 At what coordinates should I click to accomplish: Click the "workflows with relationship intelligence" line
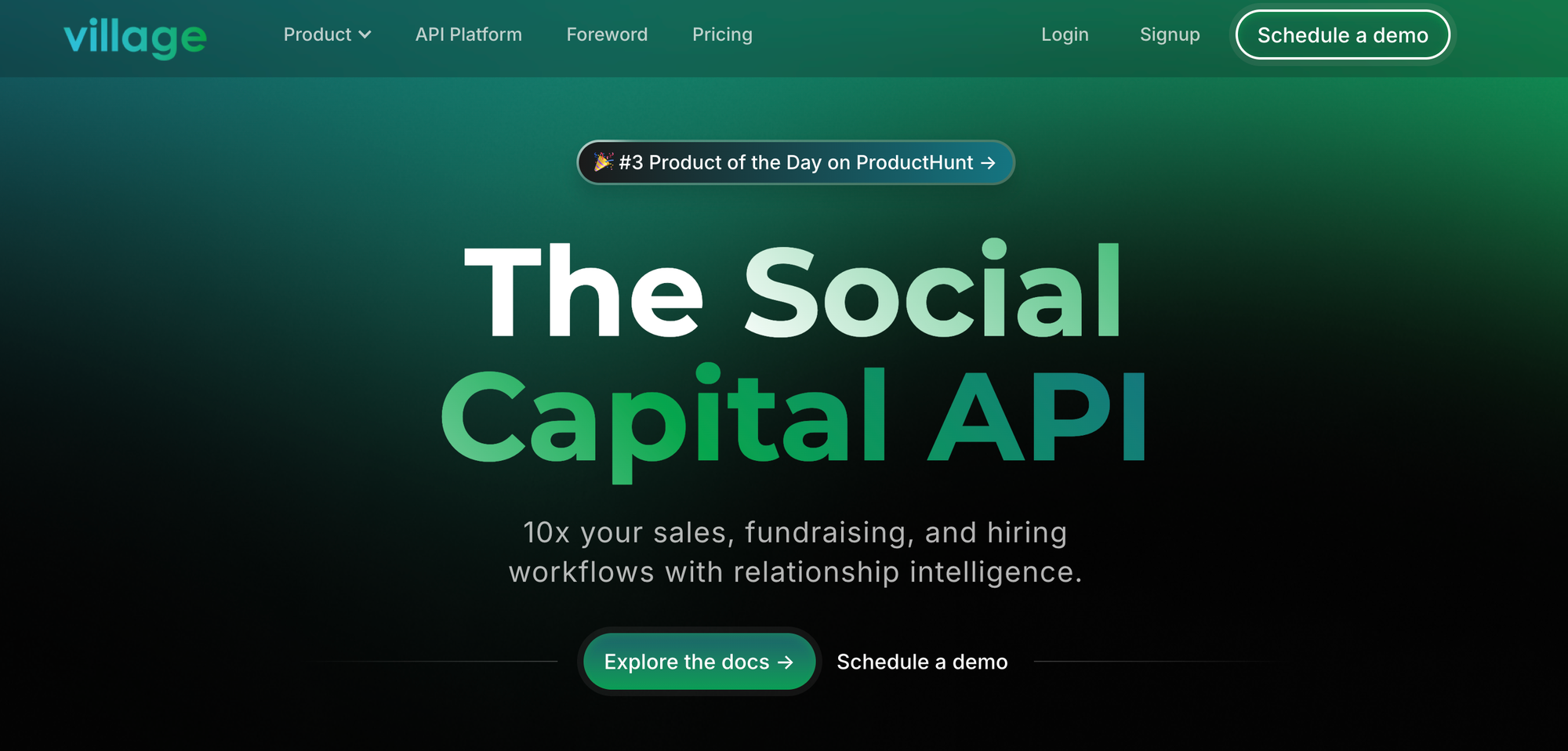(795, 572)
